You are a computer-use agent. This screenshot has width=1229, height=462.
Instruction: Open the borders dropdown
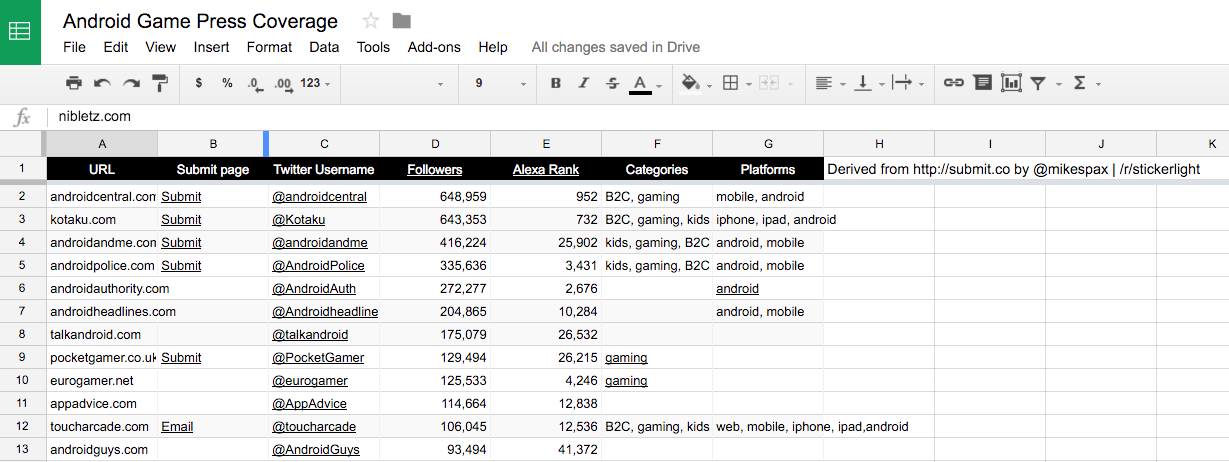coord(735,83)
